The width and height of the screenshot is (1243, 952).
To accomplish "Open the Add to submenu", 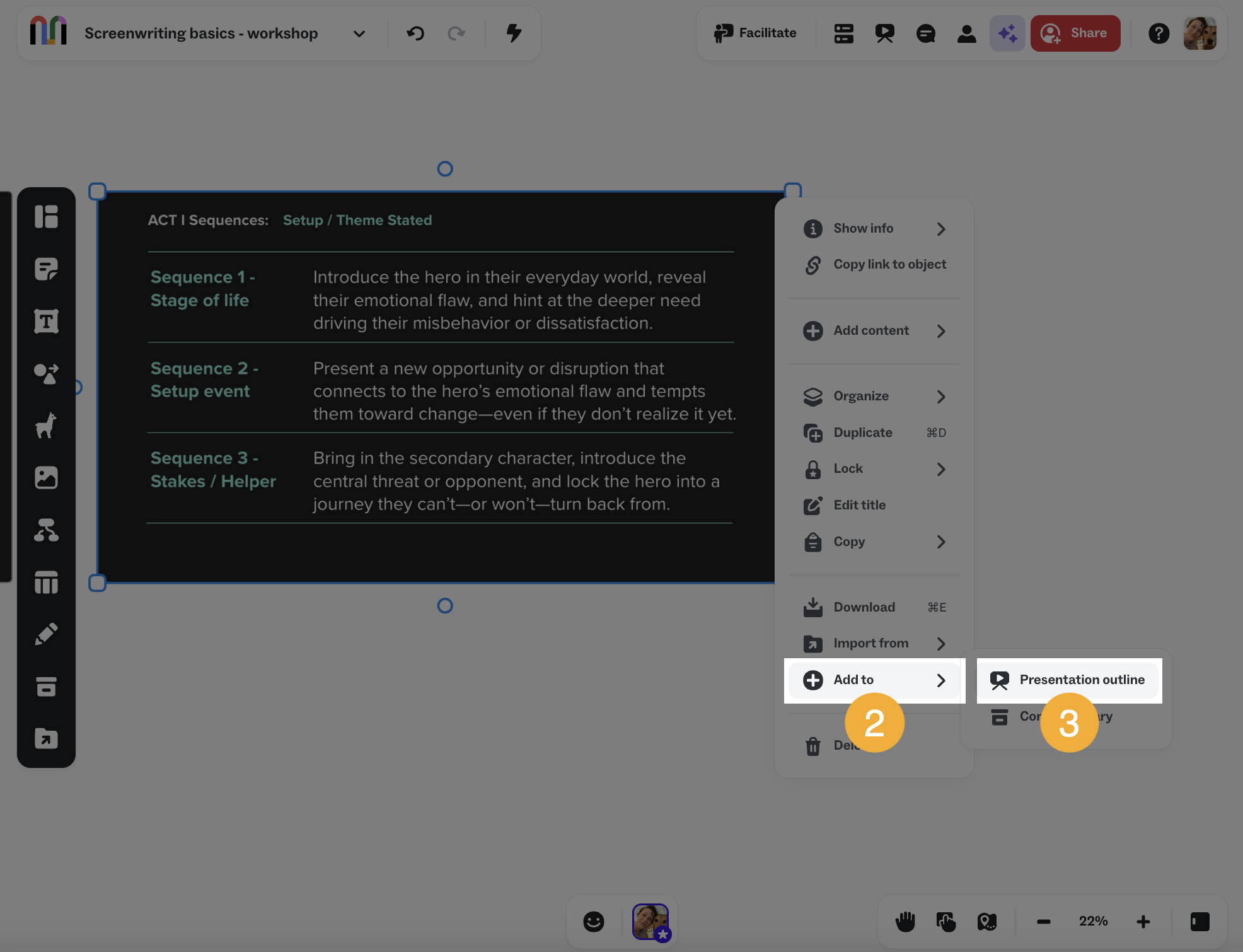I will [x=874, y=680].
